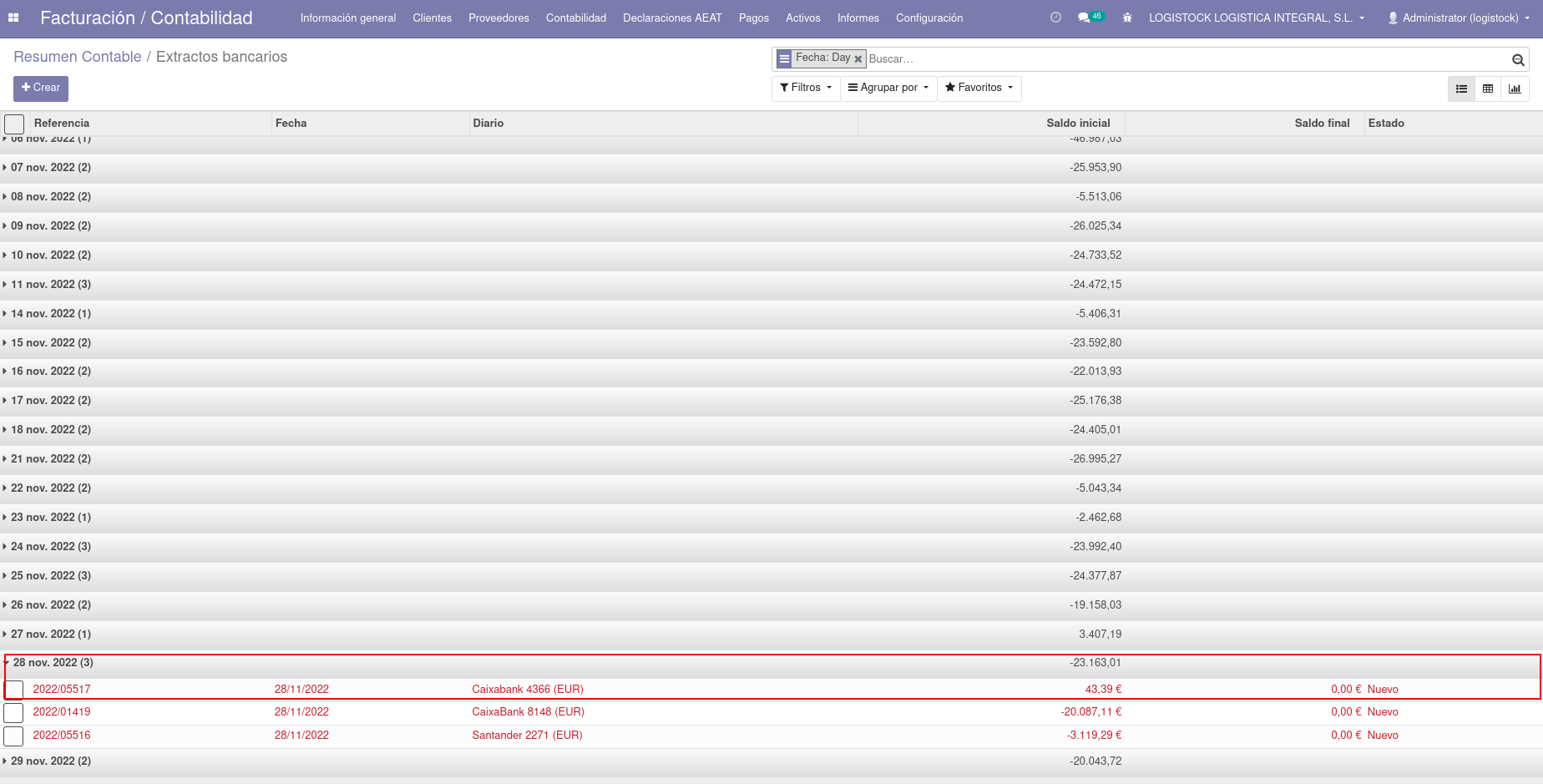Switch to pivot table view
The image size is (1543, 784).
coord(1488,89)
